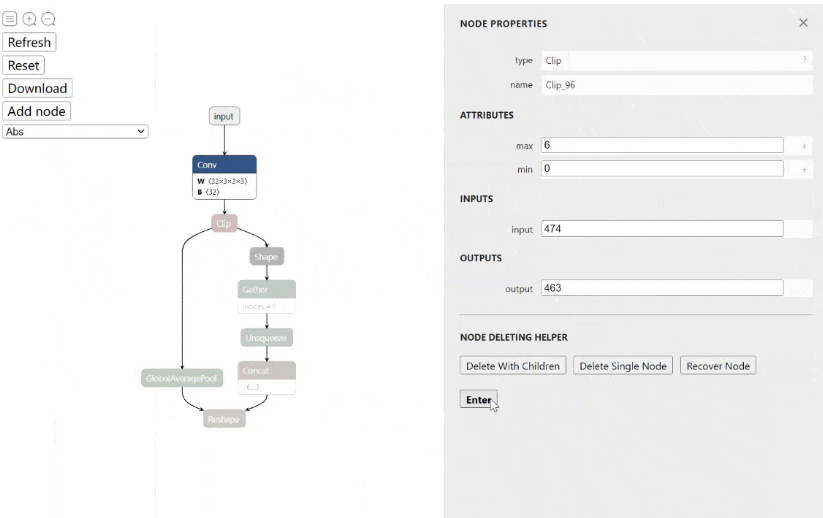Select the GlobalAveragePool node

point(182,378)
